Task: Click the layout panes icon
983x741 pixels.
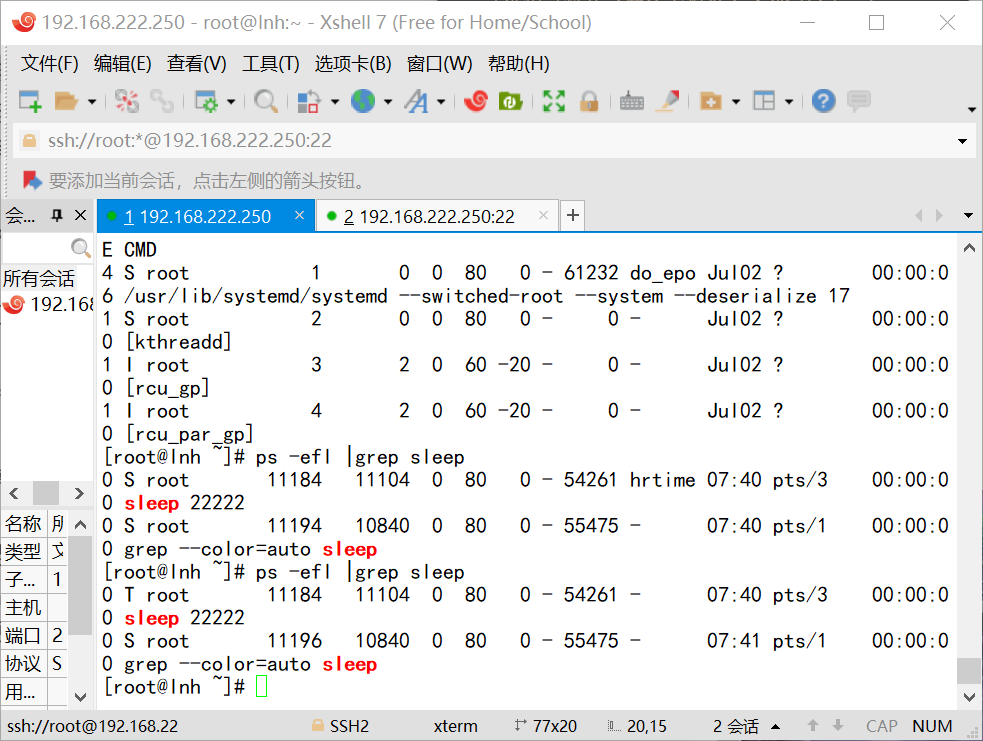Action: tap(764, 101)
